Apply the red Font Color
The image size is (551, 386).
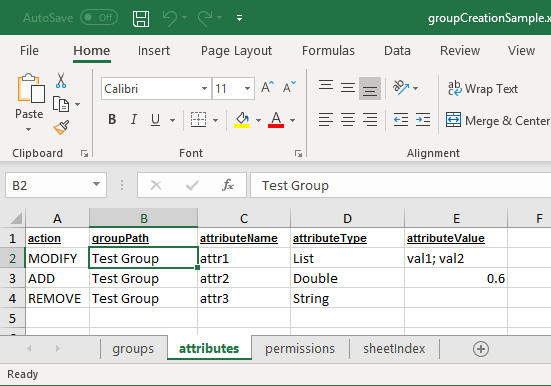coord(276,120)
